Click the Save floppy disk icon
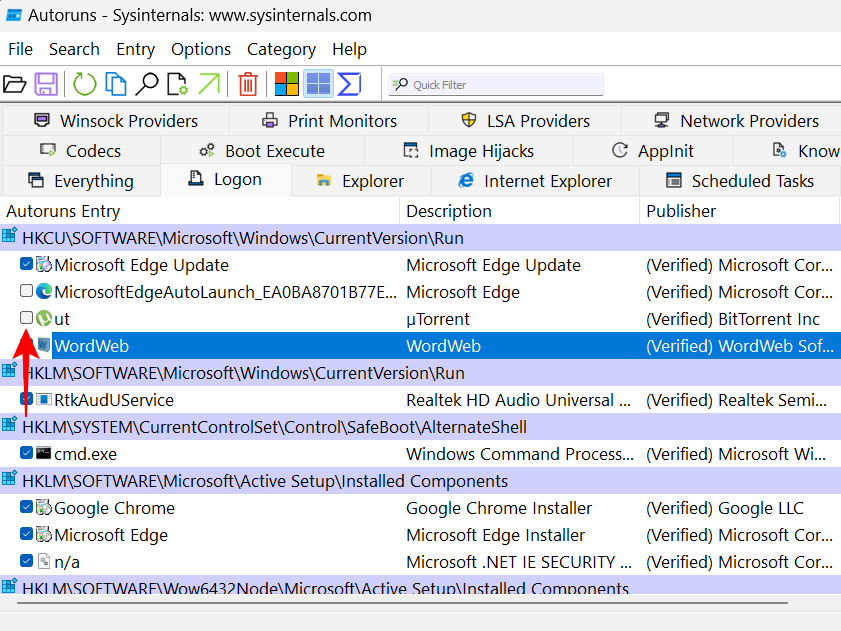 point(46,84)
